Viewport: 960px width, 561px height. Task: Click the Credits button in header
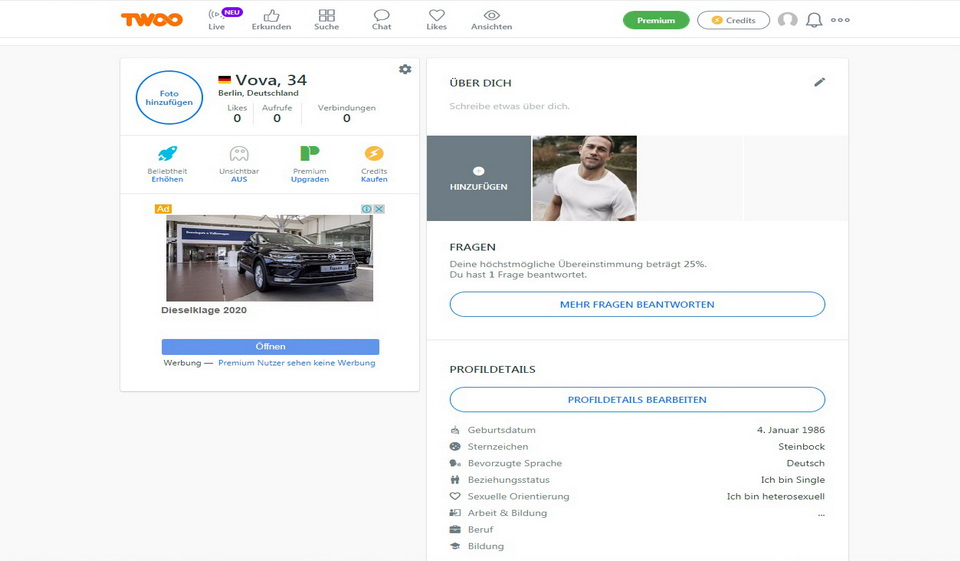pos(733,20)
